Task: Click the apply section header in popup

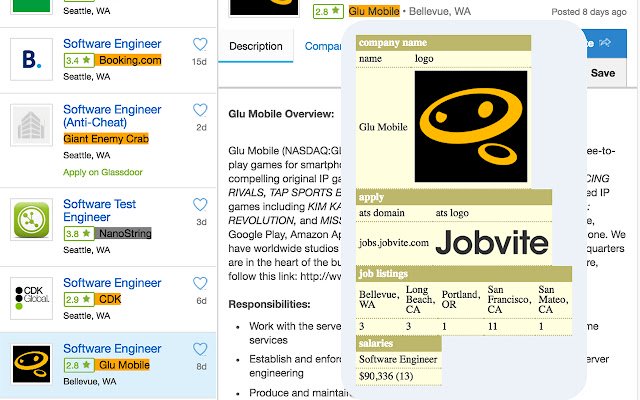Action: (454, 197)
